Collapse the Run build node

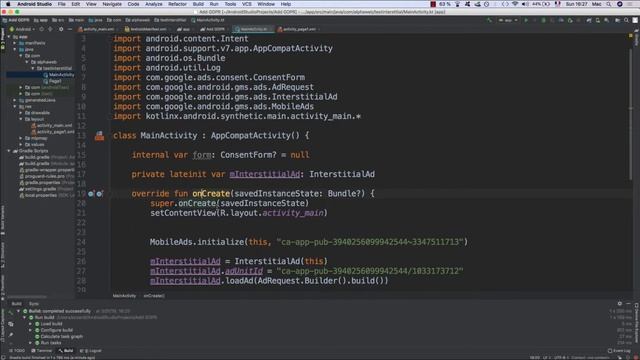(x=24, y=318)
